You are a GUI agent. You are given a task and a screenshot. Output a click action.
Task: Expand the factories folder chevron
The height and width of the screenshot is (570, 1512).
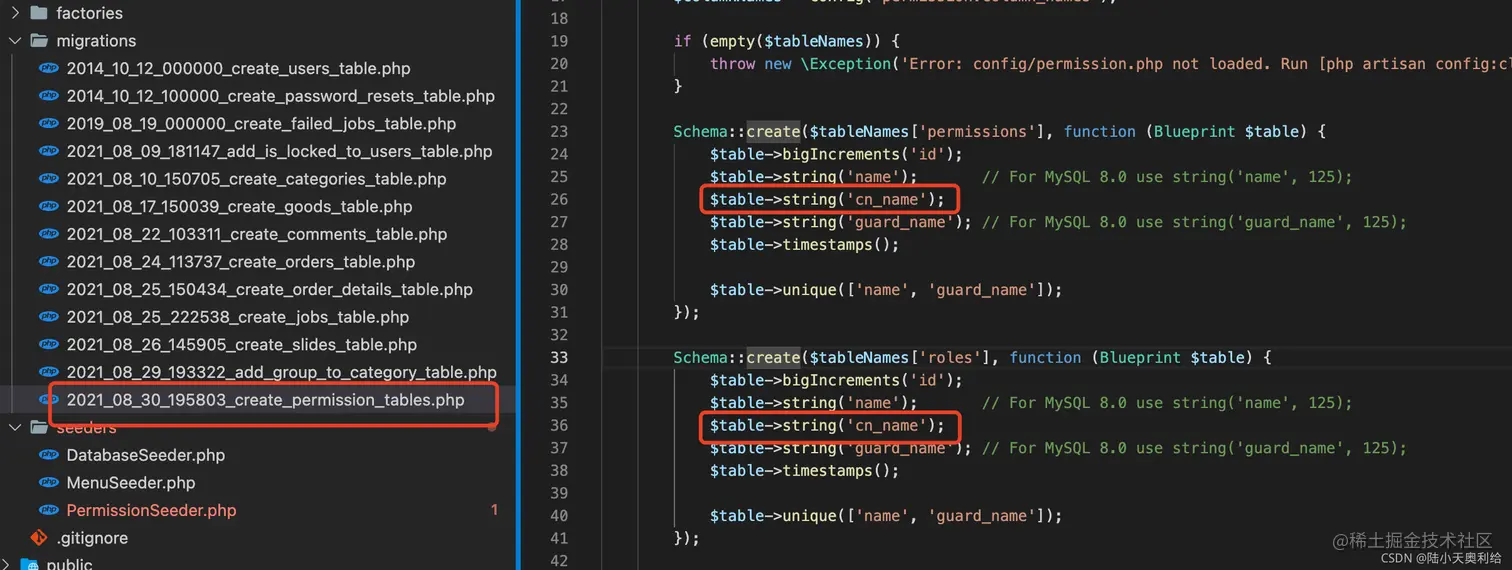click(x=13, y=14)
